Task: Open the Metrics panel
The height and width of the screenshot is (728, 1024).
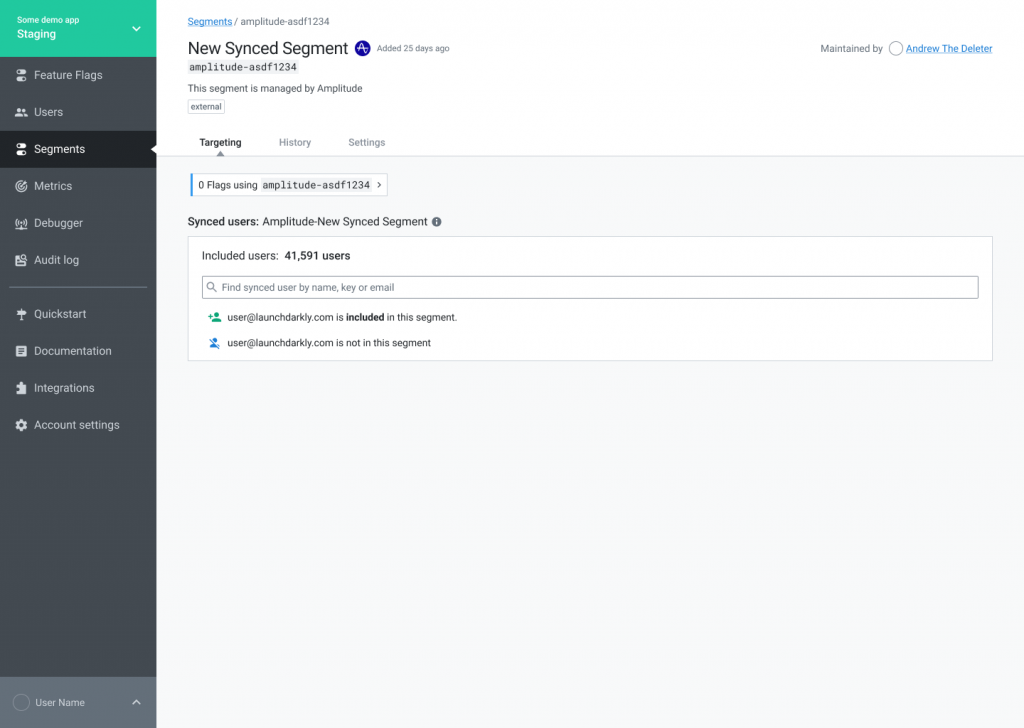Action: tap(52, 185)
